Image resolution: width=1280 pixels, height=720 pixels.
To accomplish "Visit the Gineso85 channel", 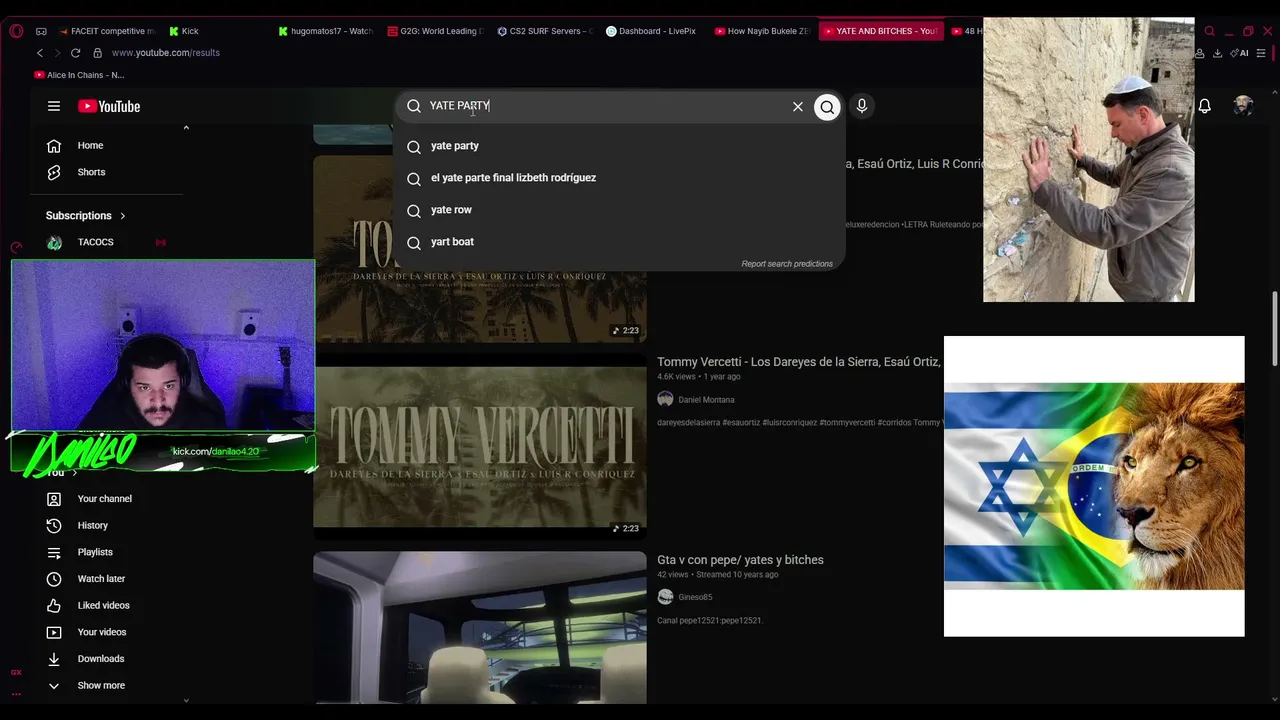I will (x=695, y=597).
